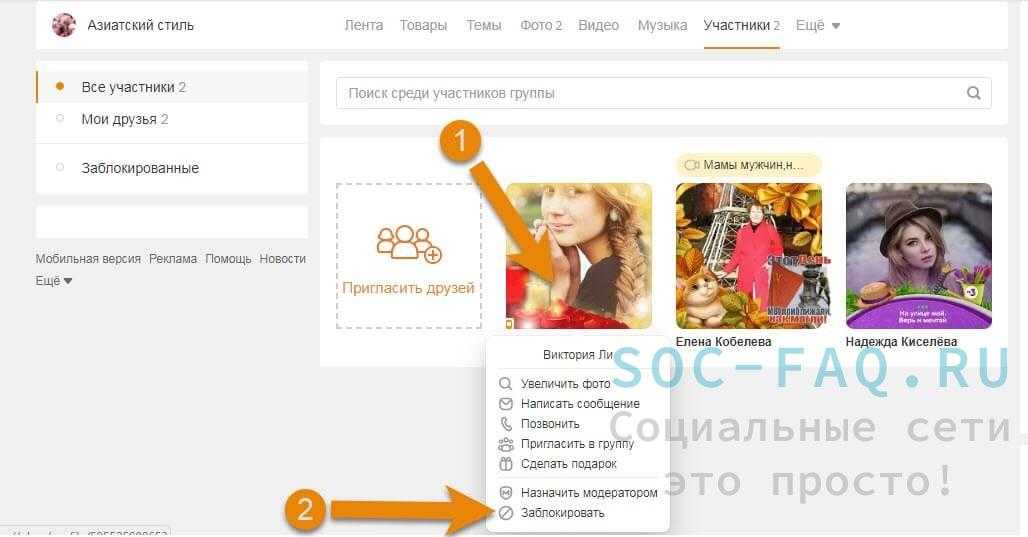Open Надежда Киселёва profile photo
The height and width of the screenshot is (537, 1028).
pos(918,255)
